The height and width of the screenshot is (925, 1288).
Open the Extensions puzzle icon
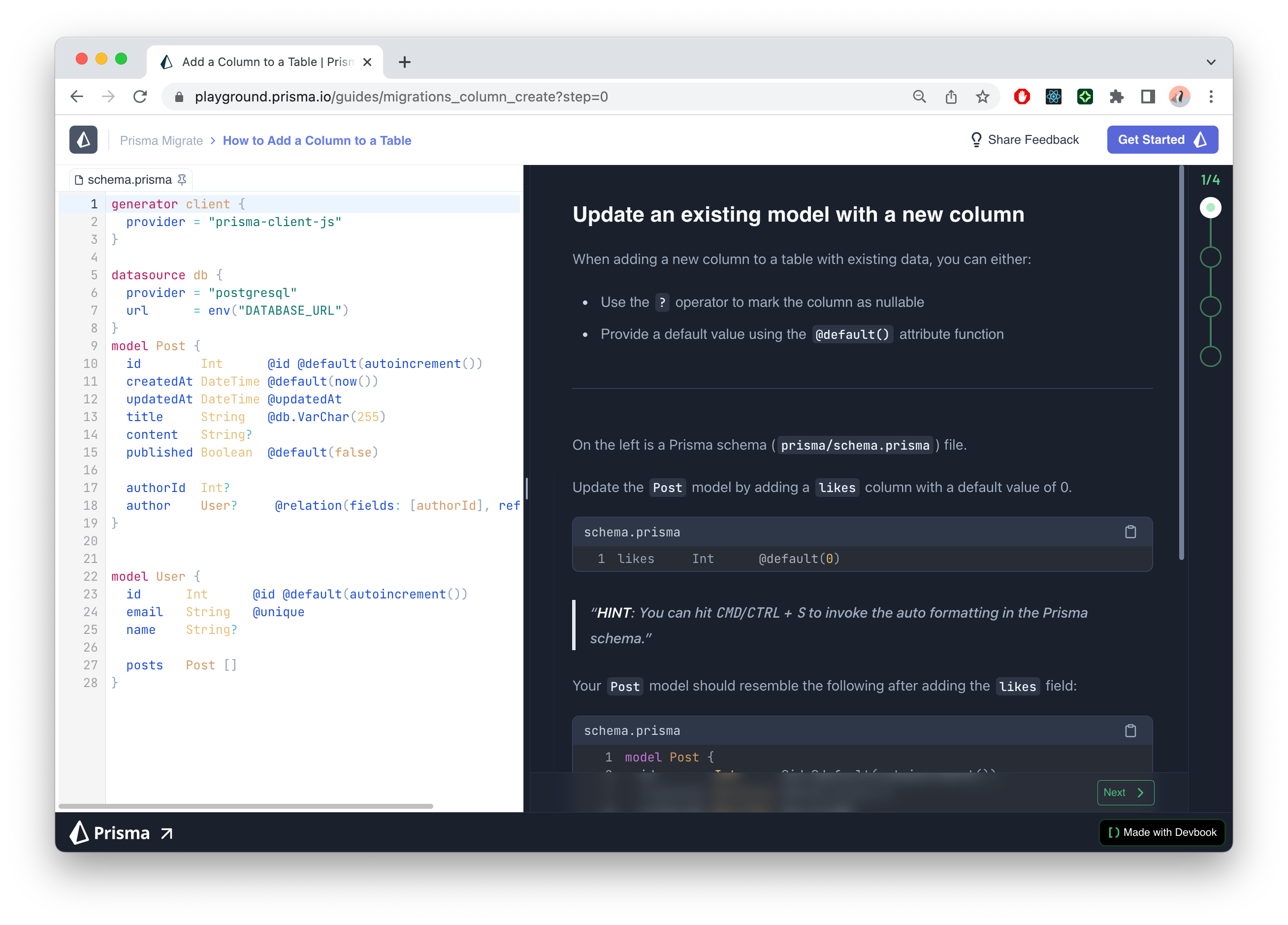pyautogui.click(x=1116, y=97)
